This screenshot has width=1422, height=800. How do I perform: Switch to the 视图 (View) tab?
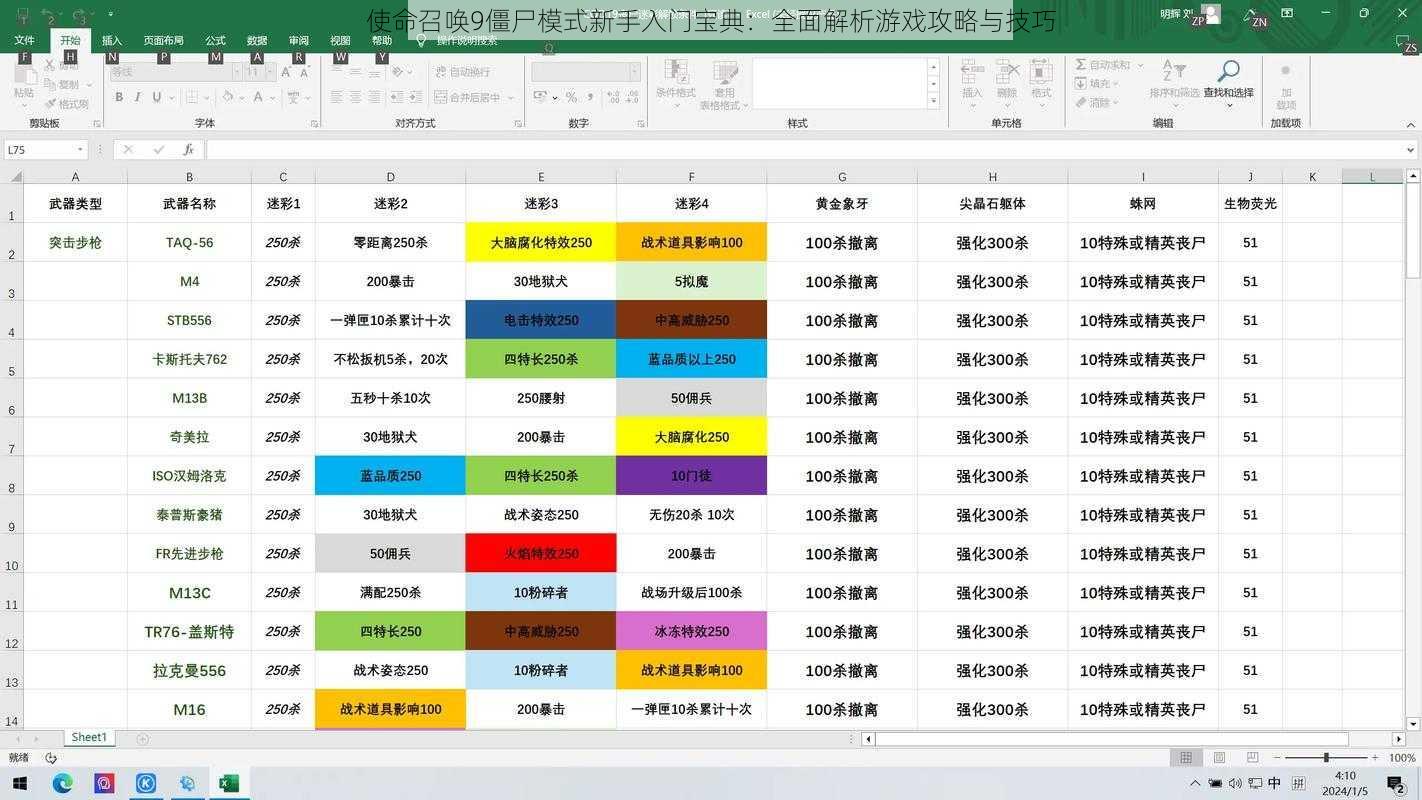340,40
